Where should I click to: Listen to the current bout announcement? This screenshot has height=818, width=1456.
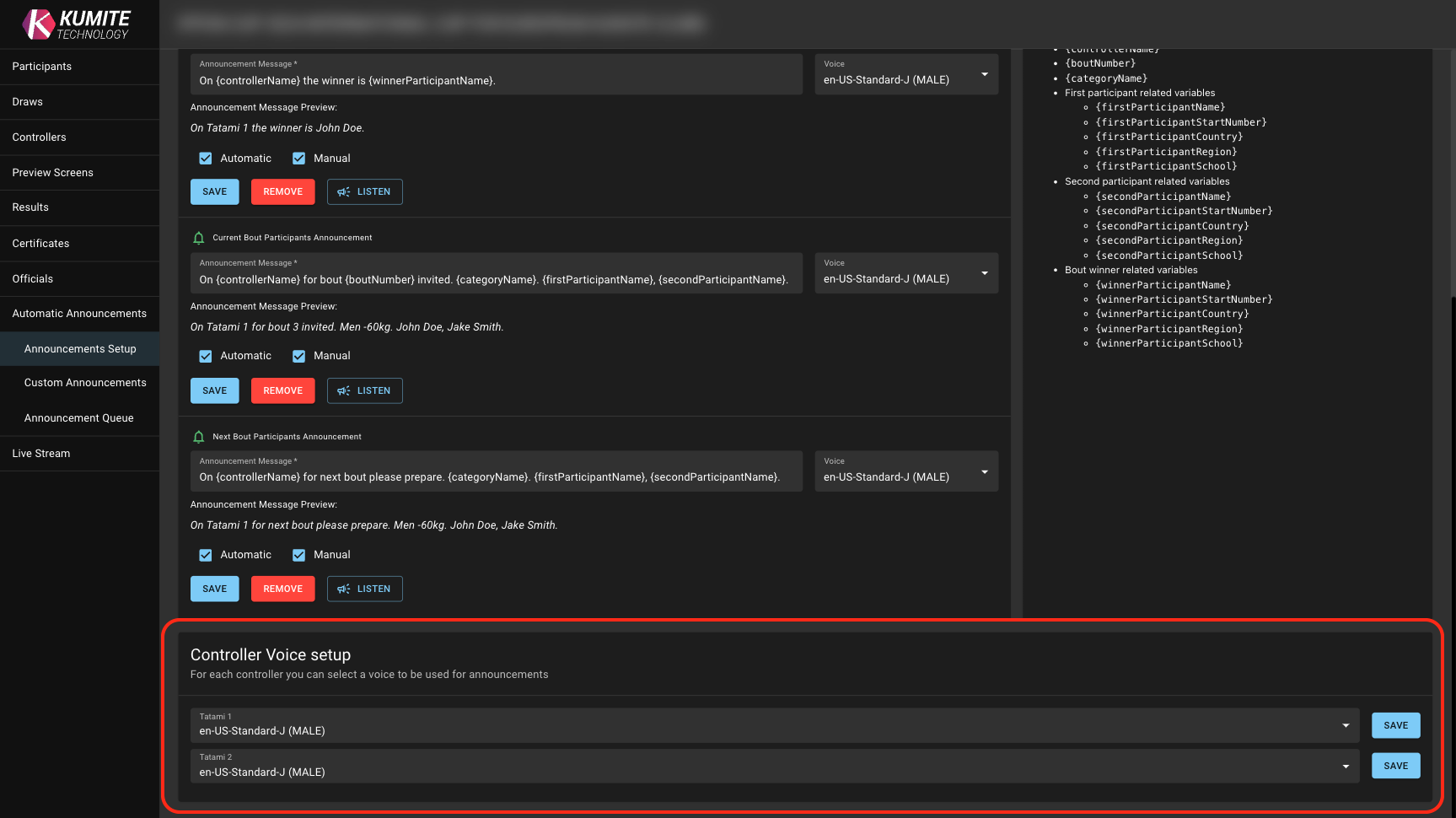365,391
